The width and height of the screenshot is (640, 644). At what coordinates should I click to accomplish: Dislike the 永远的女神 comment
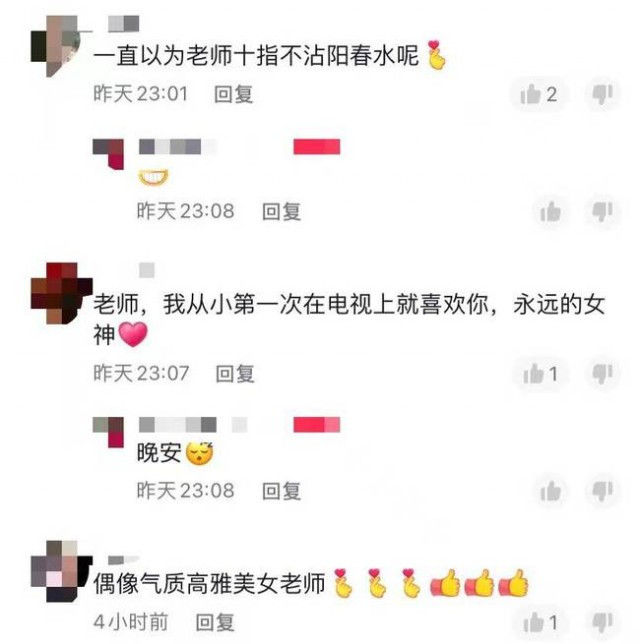(602, 374)
